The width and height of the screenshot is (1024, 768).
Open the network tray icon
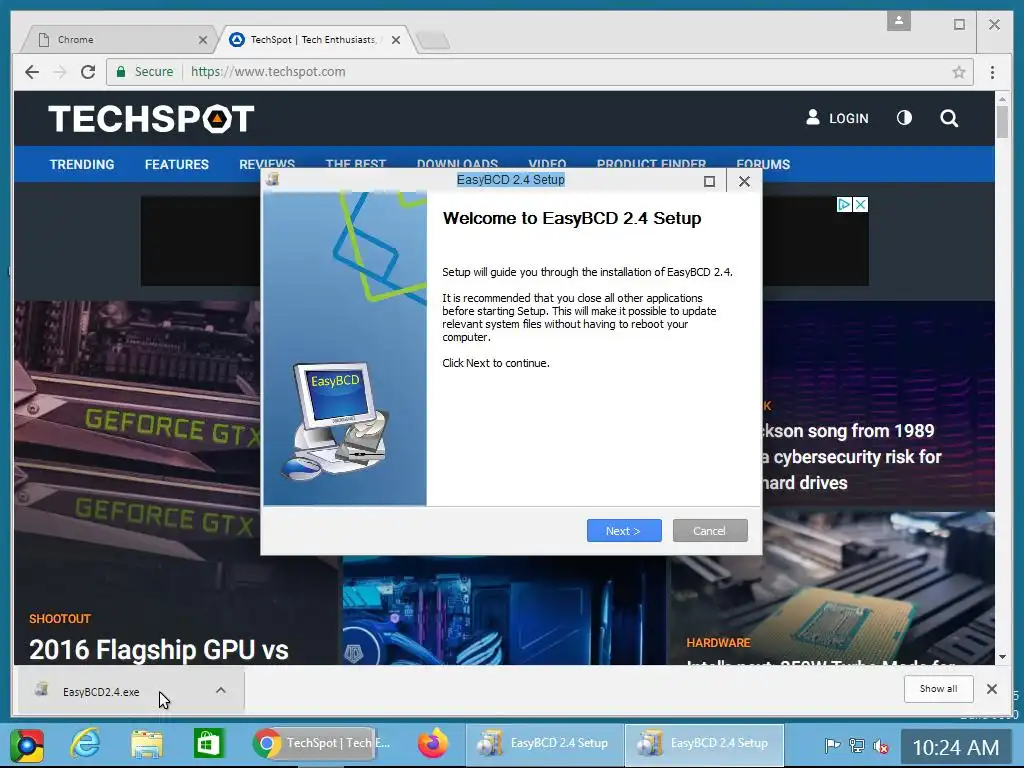[x=856, y=745]
